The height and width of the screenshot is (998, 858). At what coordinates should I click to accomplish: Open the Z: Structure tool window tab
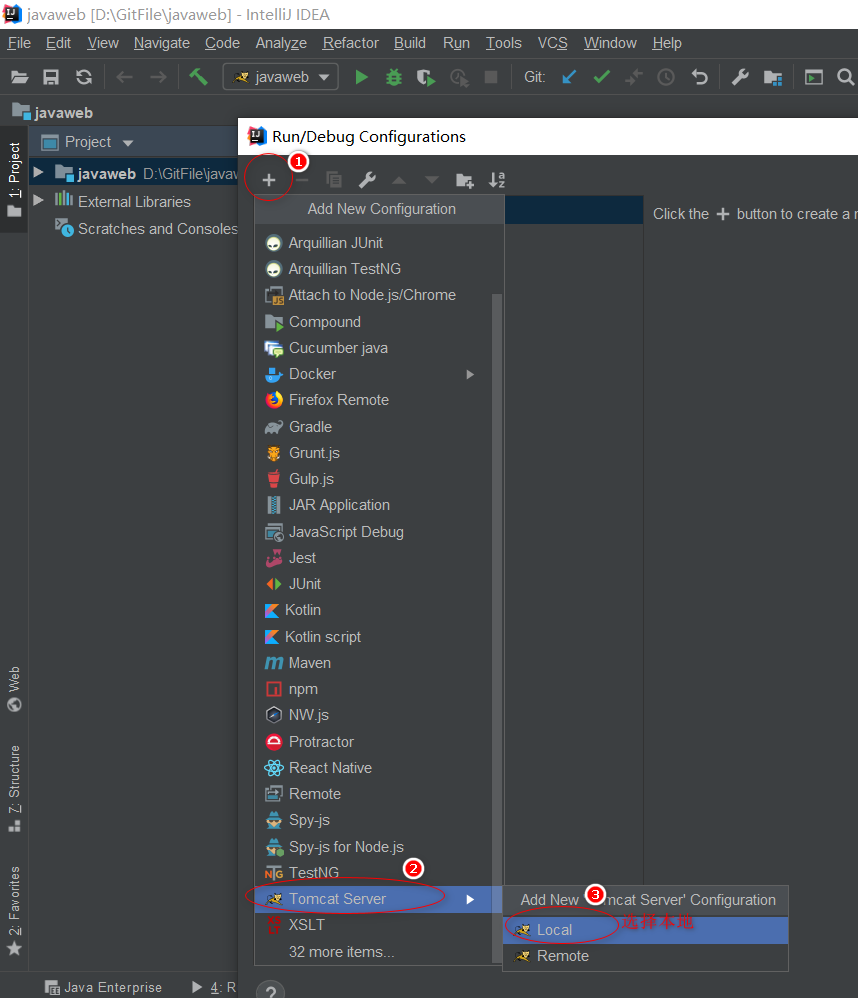[x=14, y=788]
